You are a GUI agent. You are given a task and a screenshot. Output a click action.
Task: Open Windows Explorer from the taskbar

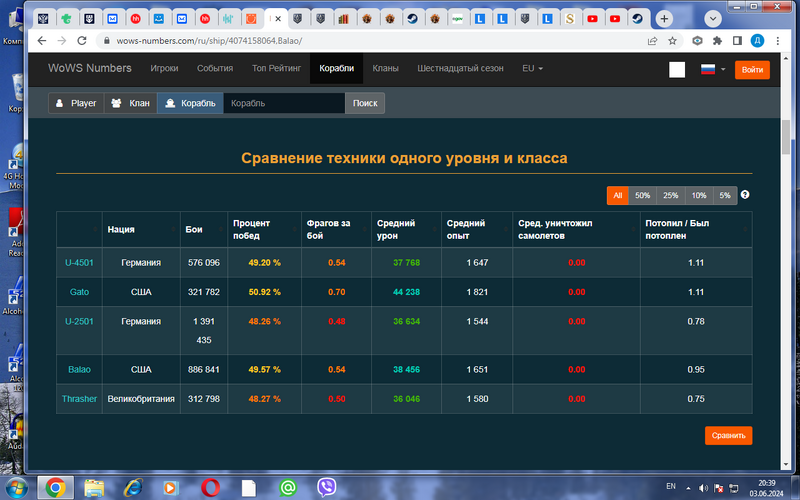[x=94, y=488]
